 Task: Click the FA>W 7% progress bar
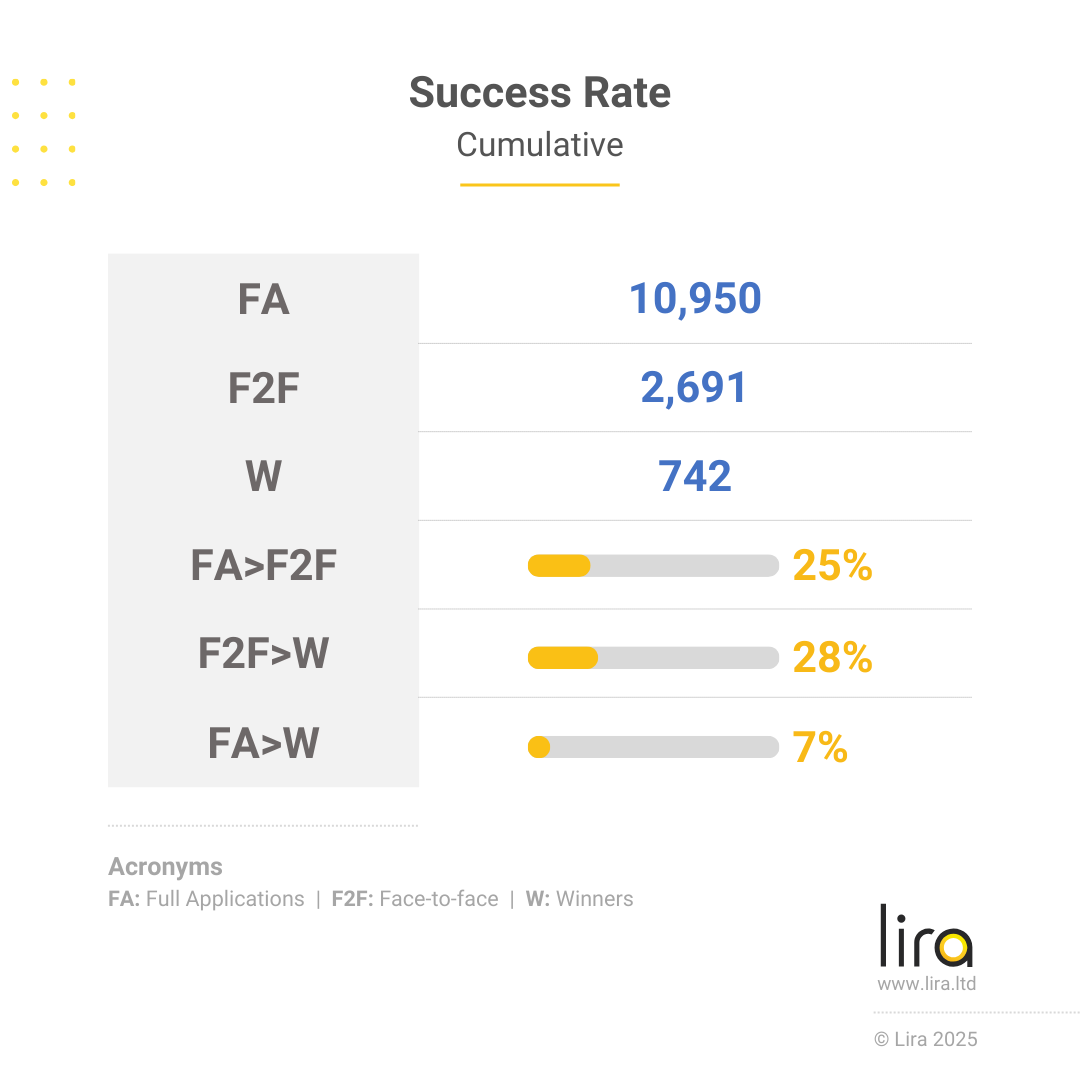coord(653,747)
